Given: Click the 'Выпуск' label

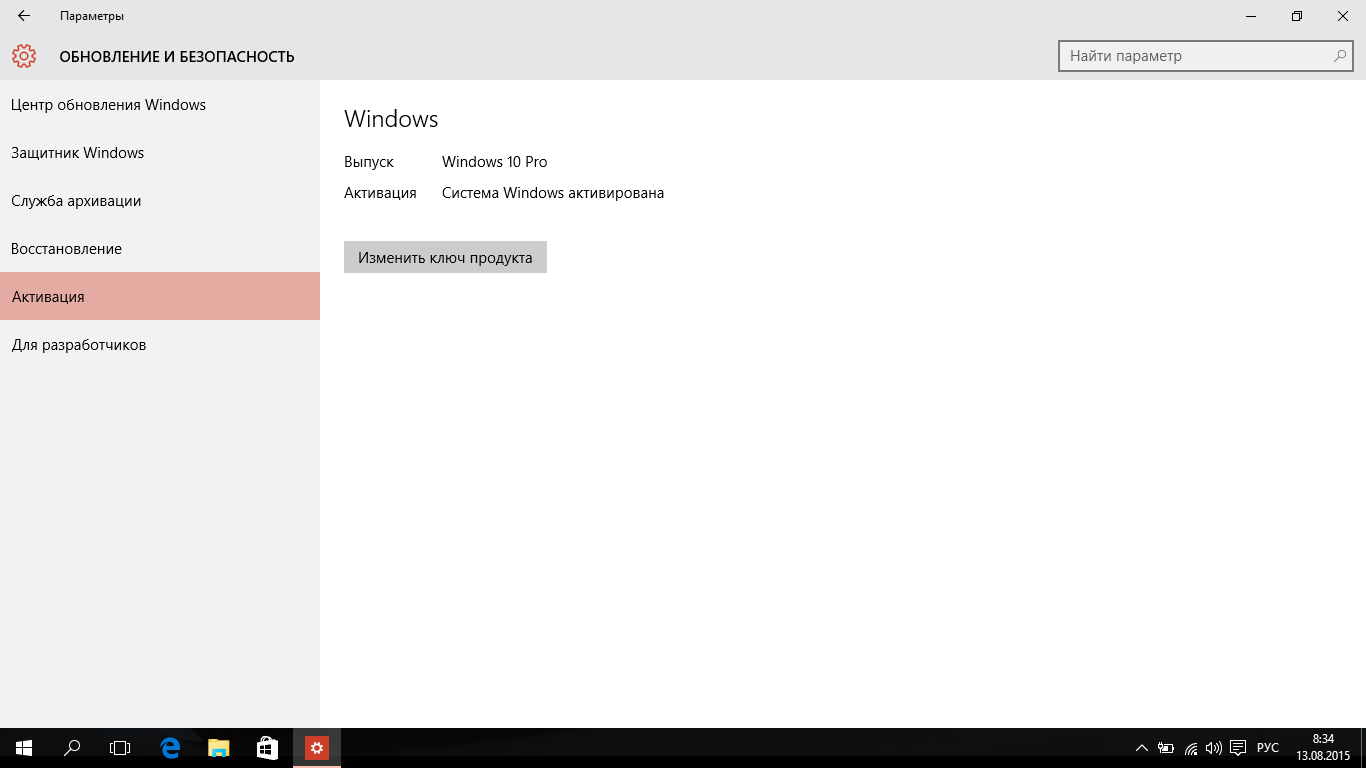Looking at the screenshot, I should pos(369,162).
